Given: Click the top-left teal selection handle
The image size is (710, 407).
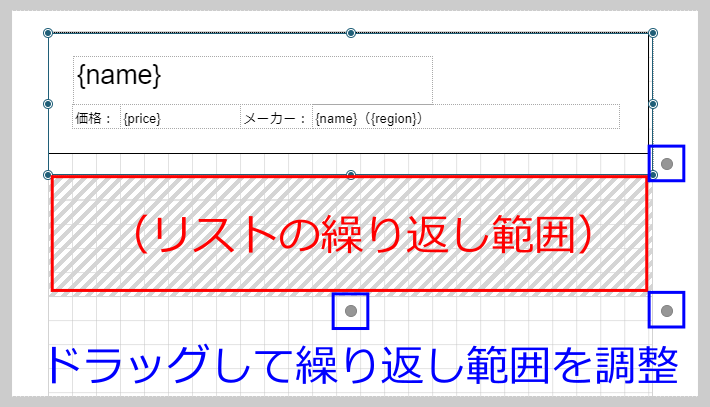Looking at the screenshot, I should click(48, 33).
